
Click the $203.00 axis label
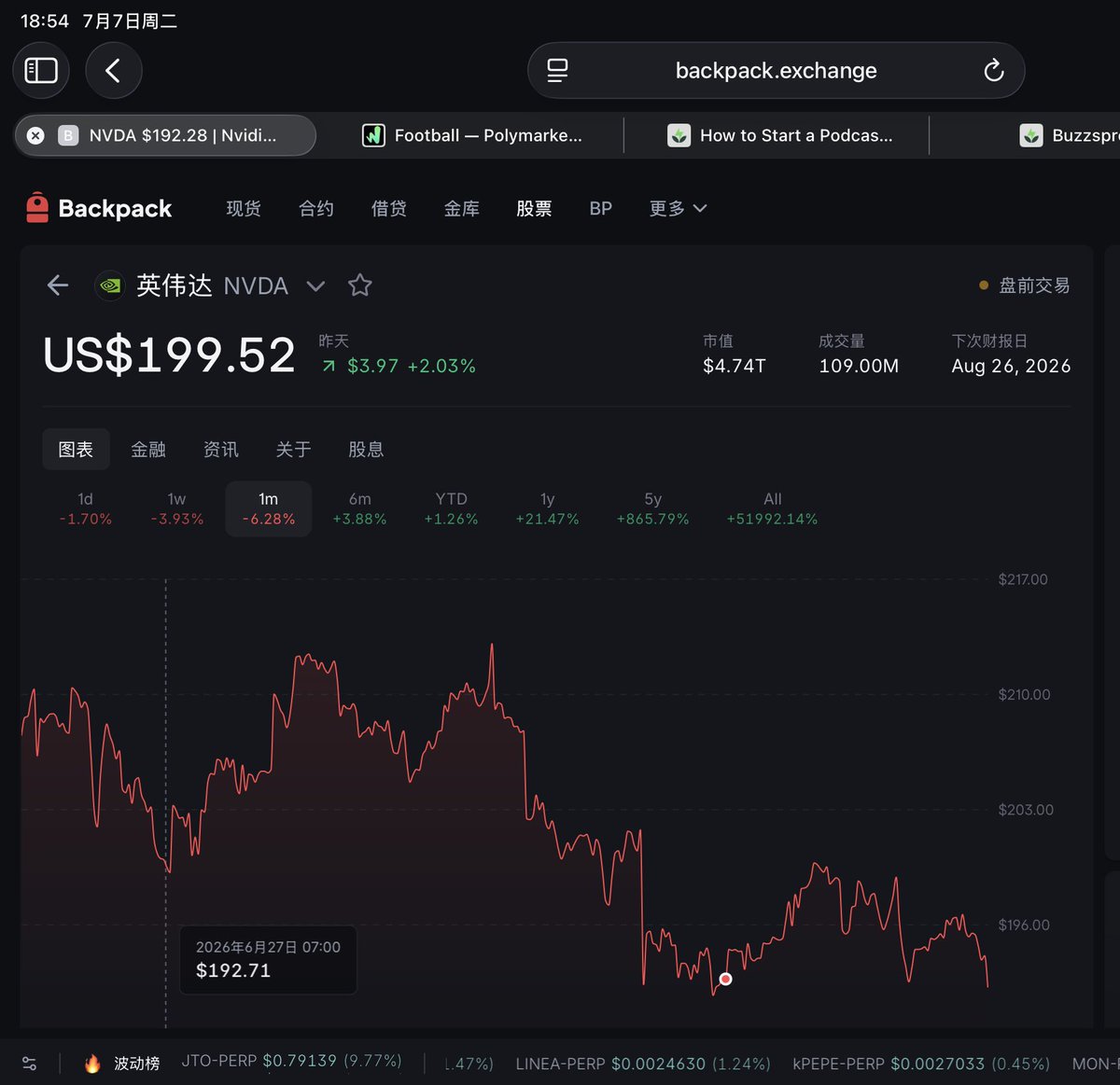[x=1026, y=810]
